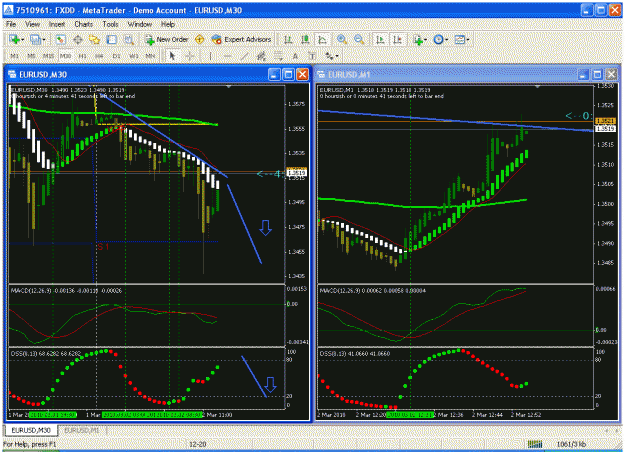Toggle the M30 timeframe button

click(65, 56)
